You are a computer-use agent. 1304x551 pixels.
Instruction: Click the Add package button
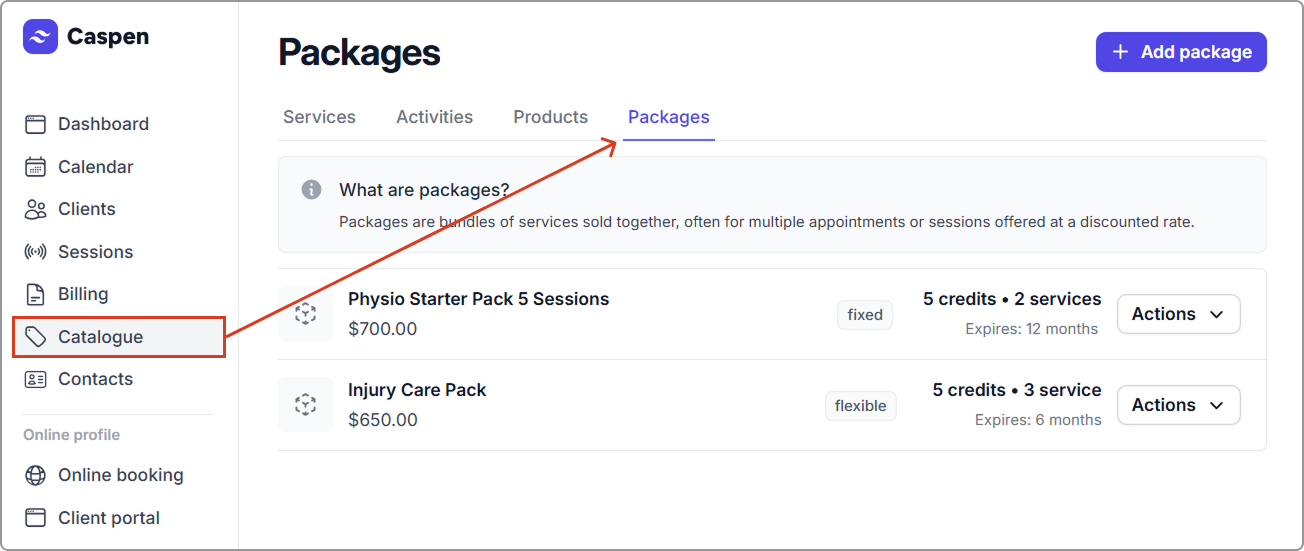[1181, 52]
